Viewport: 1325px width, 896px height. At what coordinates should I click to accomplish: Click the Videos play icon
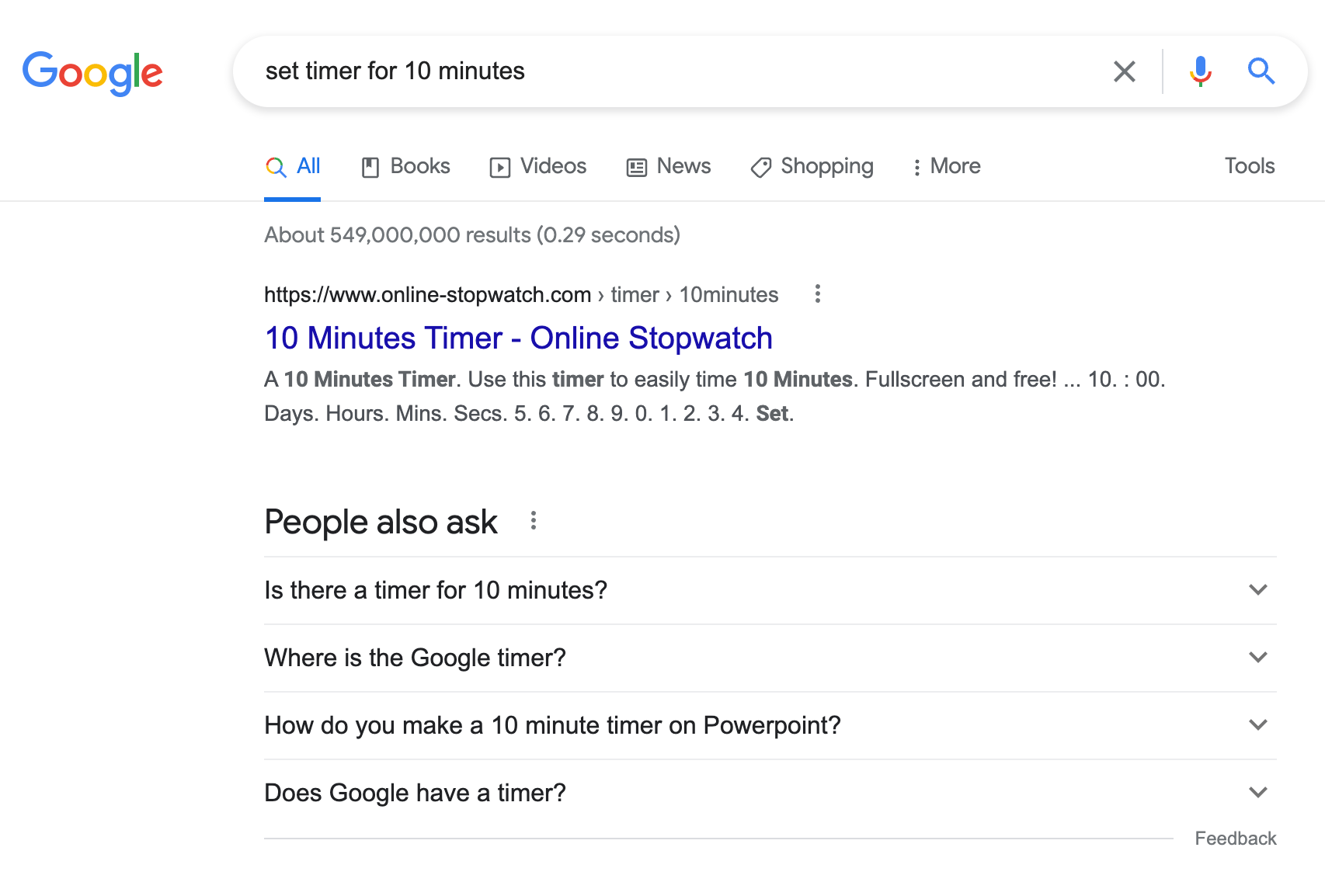click(x=500, y=166)
